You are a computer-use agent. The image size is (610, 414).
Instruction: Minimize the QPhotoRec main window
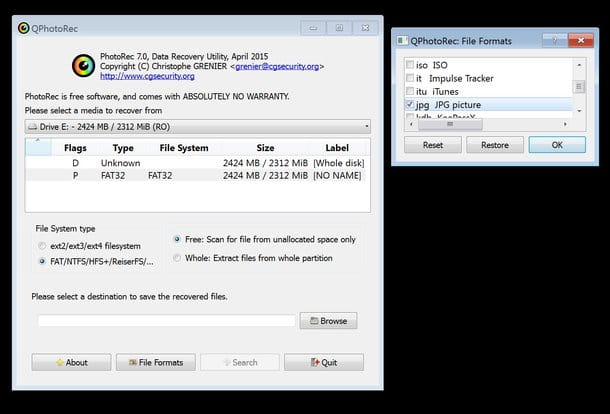[x=313, y=28]
